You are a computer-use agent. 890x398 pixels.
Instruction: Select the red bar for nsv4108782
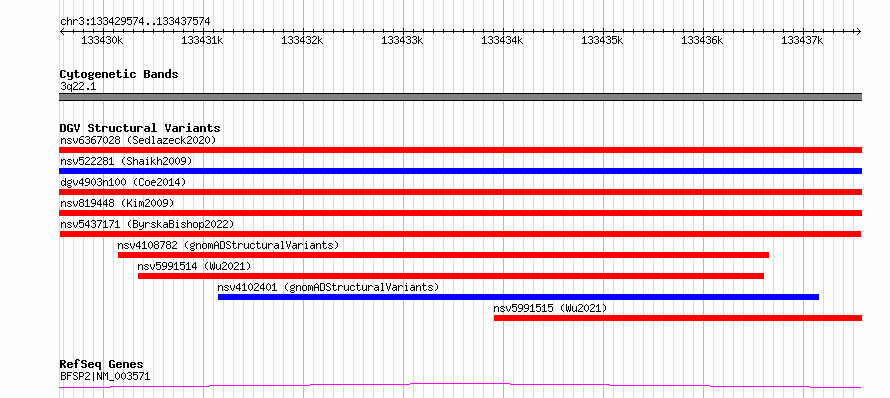pyautogui.click(x=443, y=255)
